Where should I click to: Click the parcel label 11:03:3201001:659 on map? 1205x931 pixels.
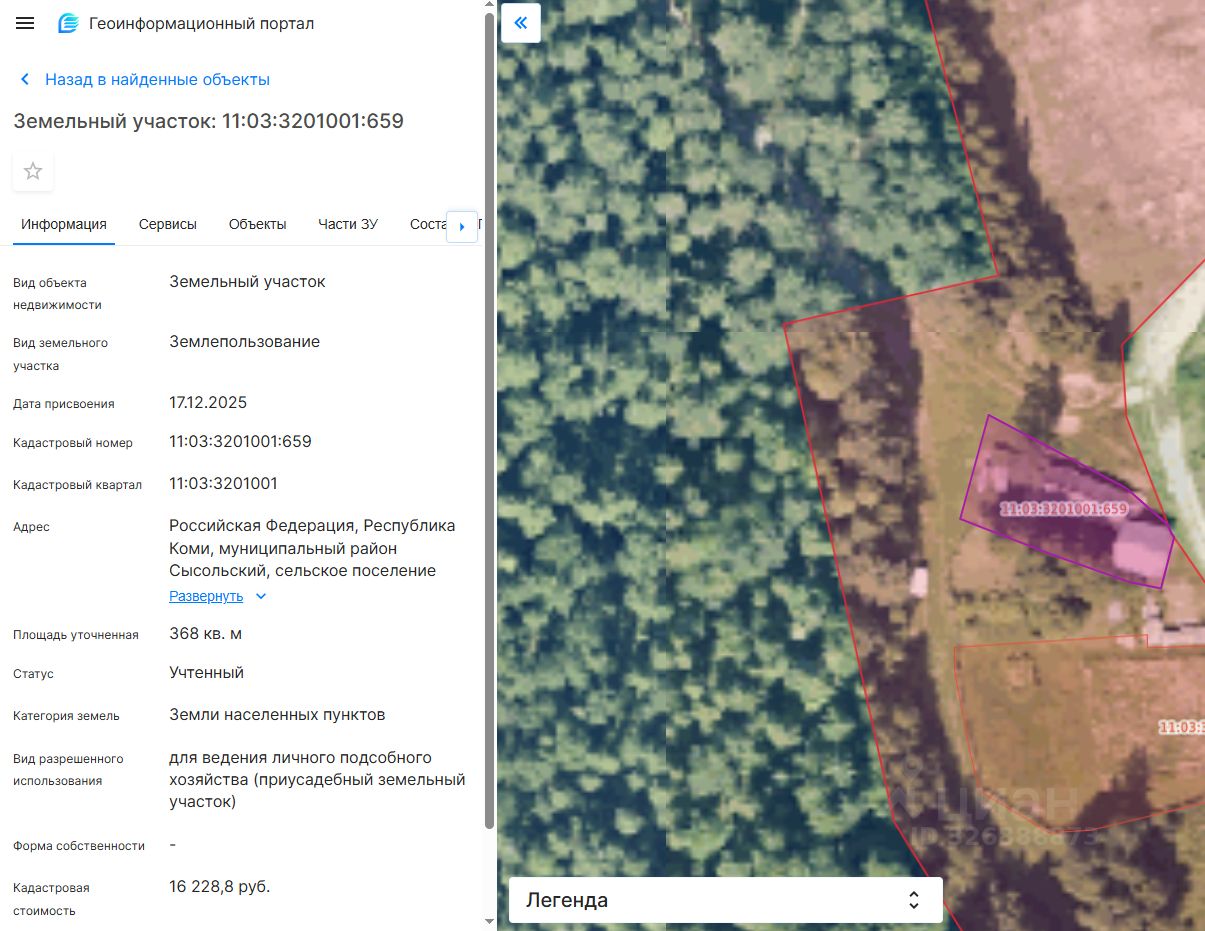click(x=1064, y=509)
